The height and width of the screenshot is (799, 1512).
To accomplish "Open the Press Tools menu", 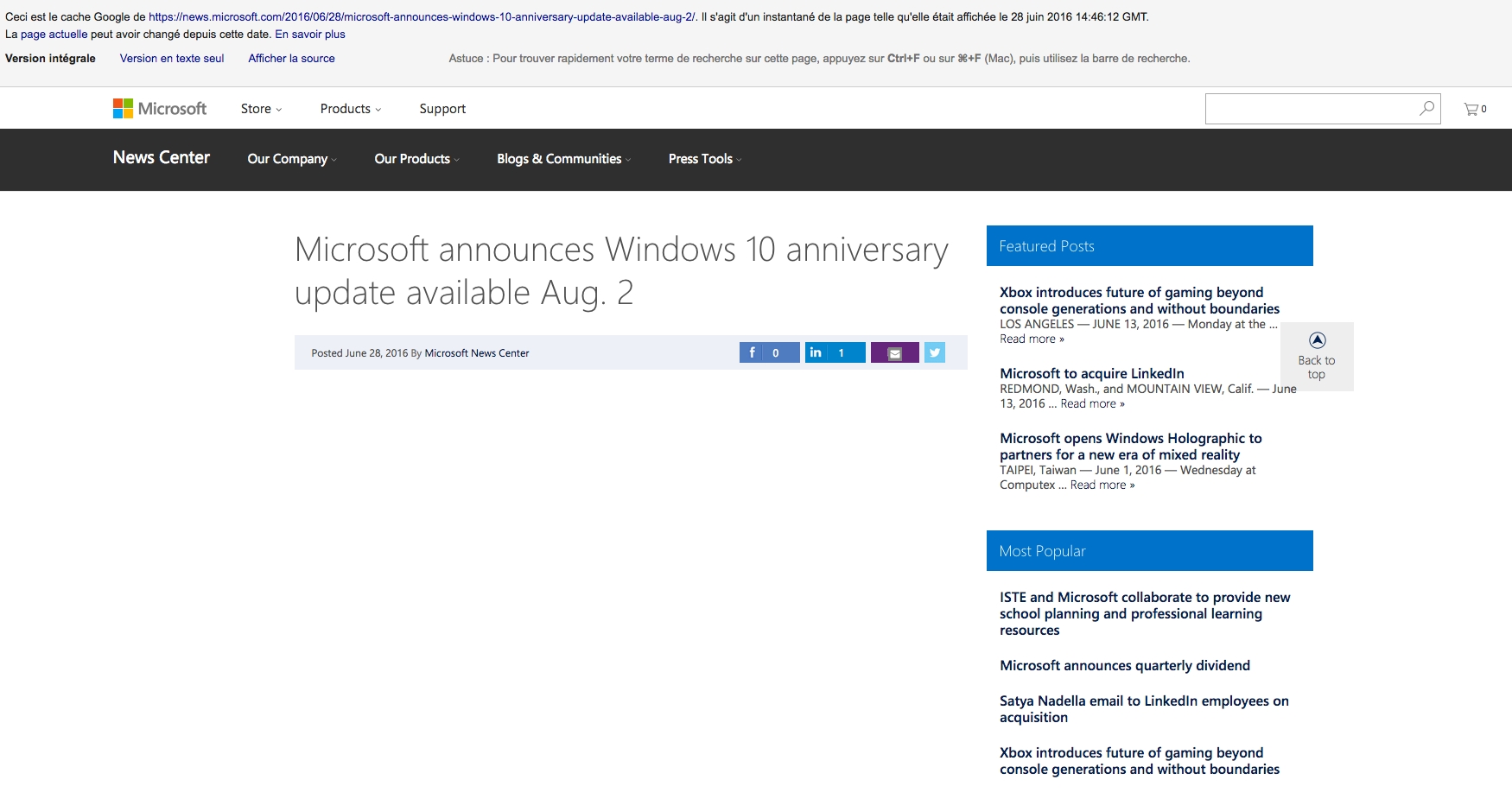I will coord(704,159).
